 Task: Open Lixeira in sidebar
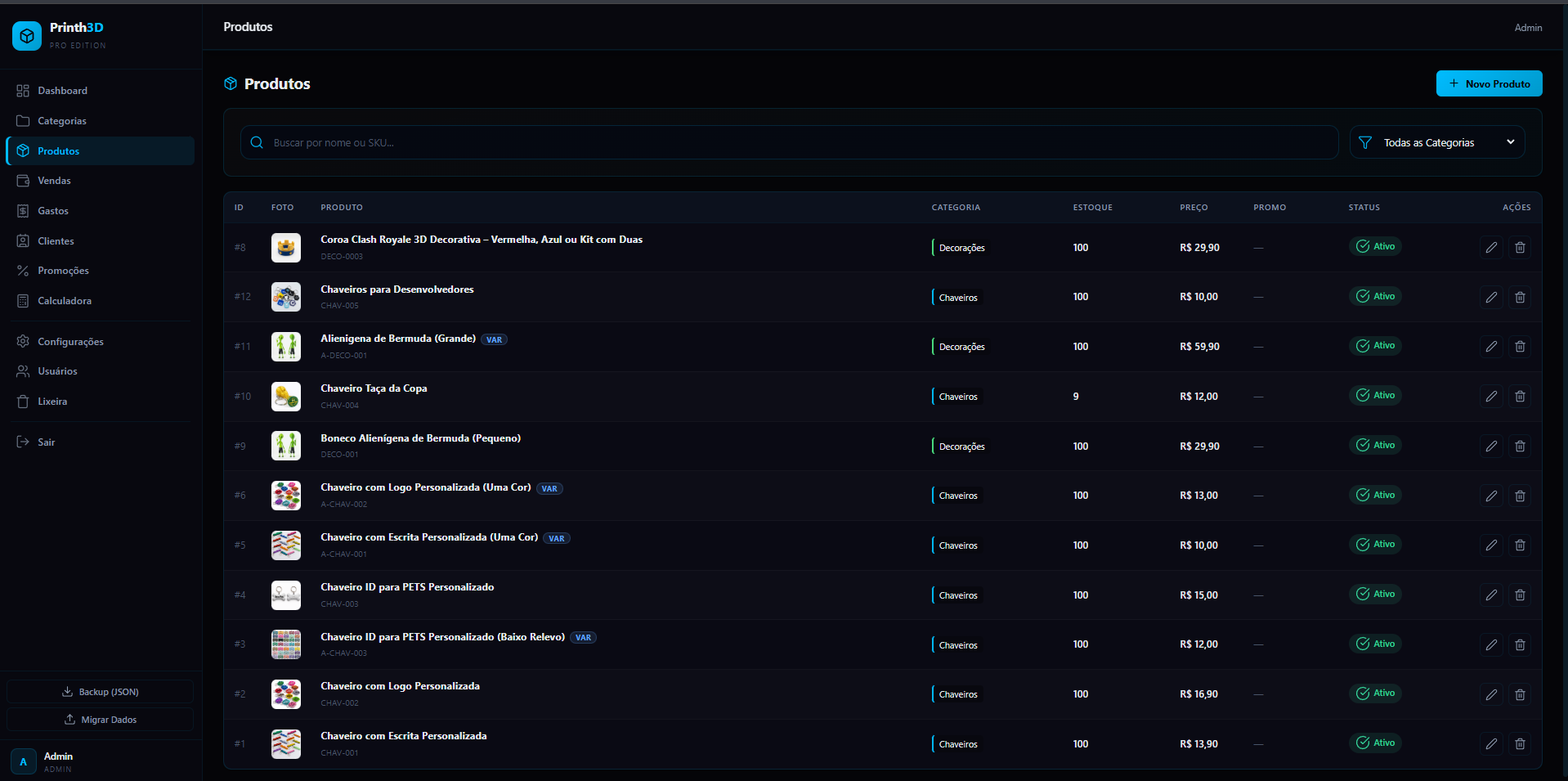click(101, 402)
